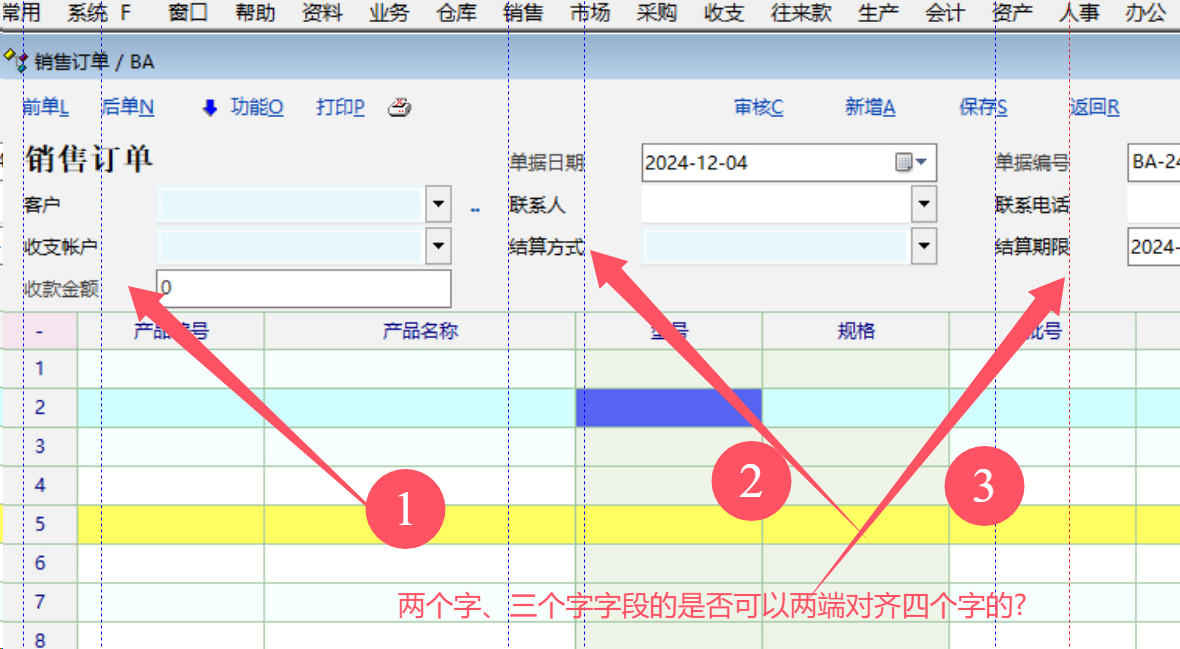Open the 单据日期 calendar picker
The width and height of the screenshot is (1180, 649).
911,163
